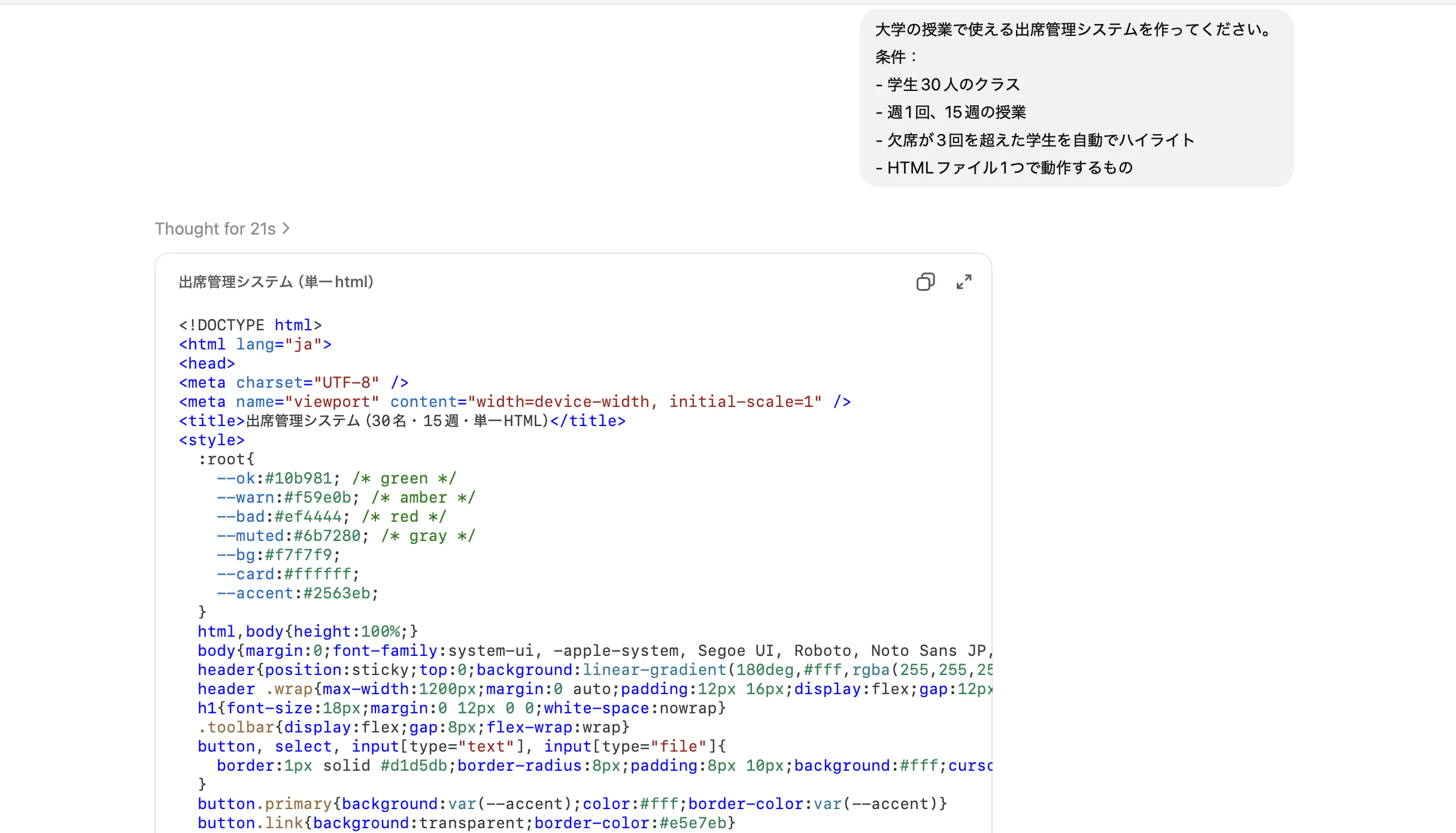1456x833 pixels.
Task: Expand the code canvas to fullscreen
Action: (x=964, y=282)
